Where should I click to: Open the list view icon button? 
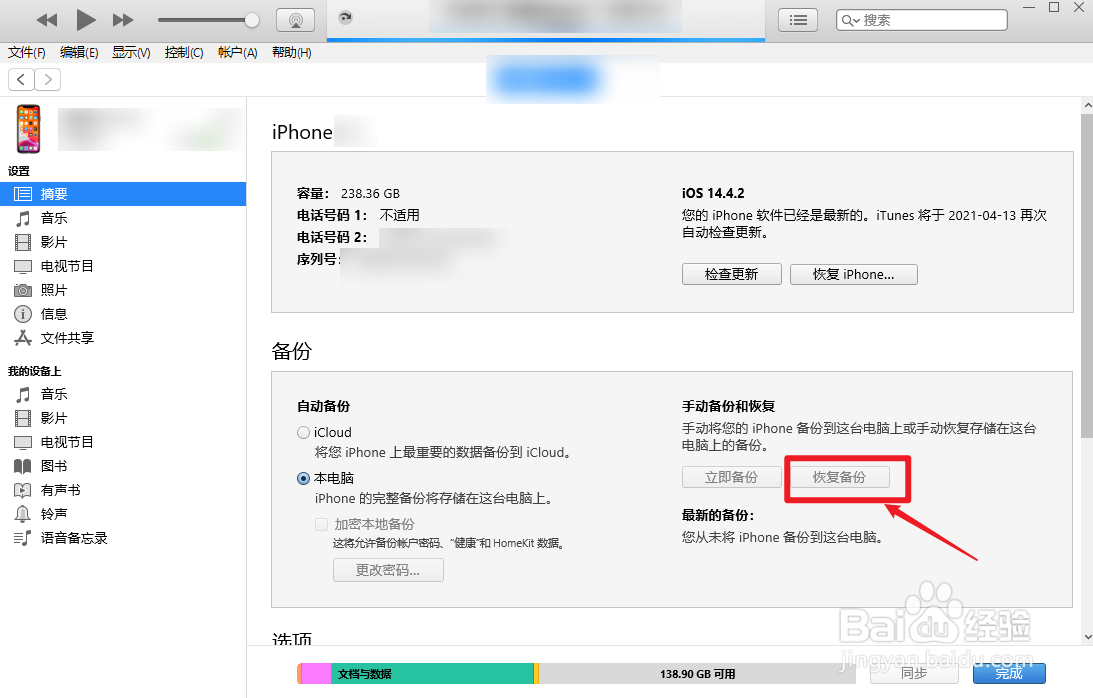pos(798,20)
